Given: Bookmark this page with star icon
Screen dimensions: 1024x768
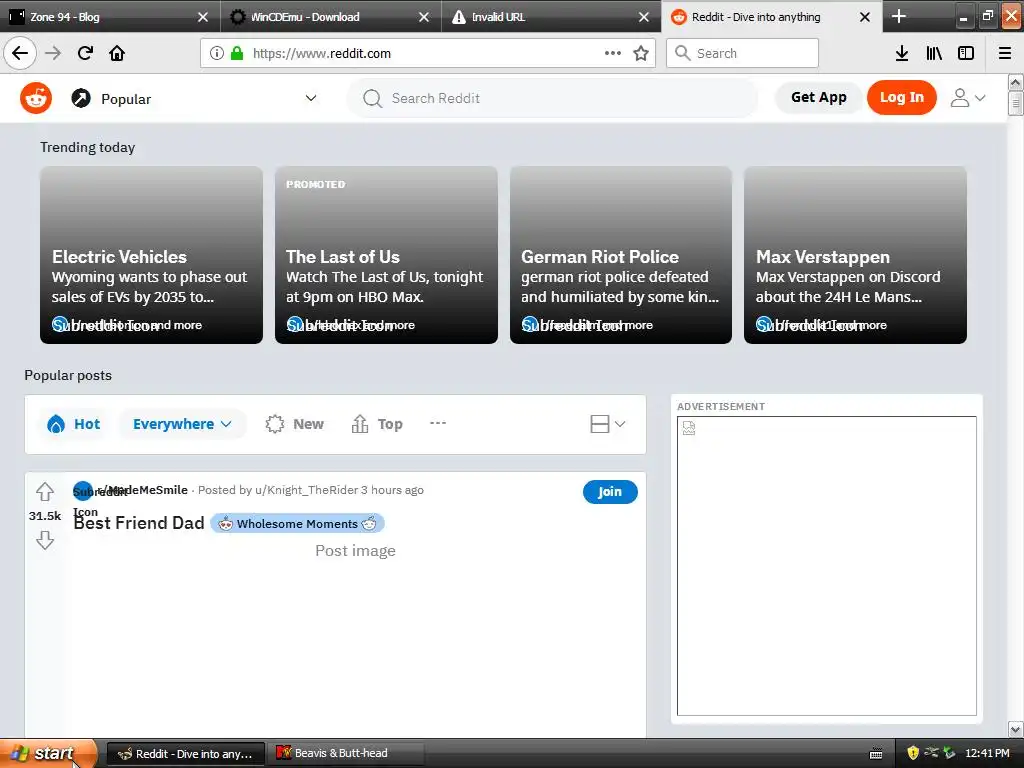Looking at the screenshot, I should point(641,53).
